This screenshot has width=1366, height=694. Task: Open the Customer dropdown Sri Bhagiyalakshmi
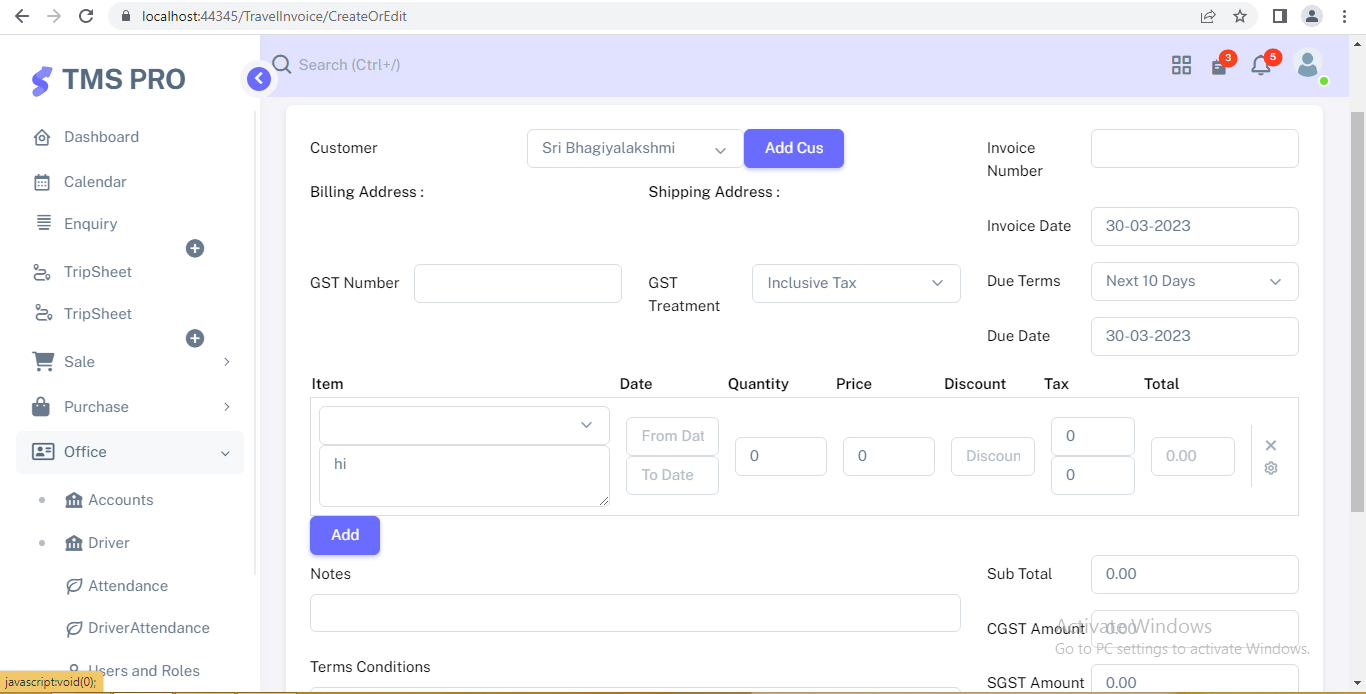coord(634,148)
